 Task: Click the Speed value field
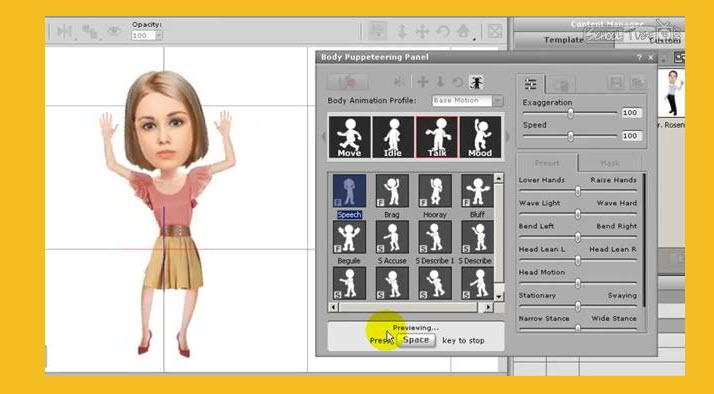(x=631, y=136)
